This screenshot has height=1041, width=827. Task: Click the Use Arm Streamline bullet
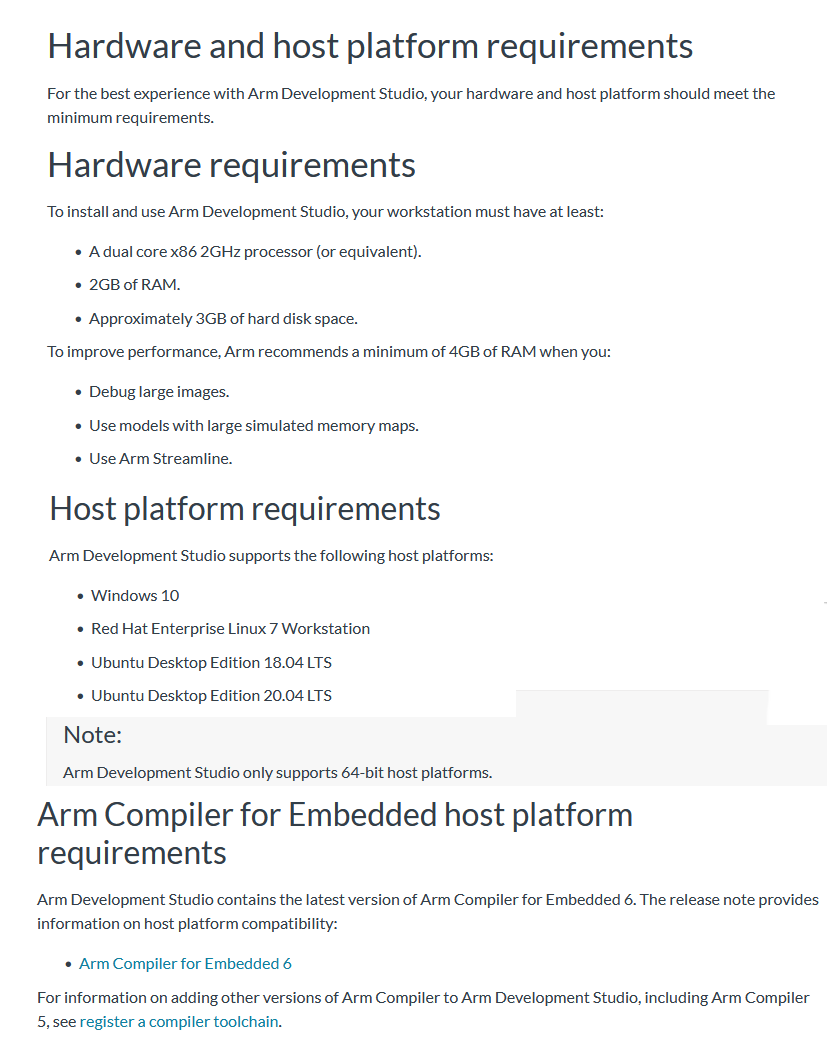pyautogui.click(x=161, y=459)
